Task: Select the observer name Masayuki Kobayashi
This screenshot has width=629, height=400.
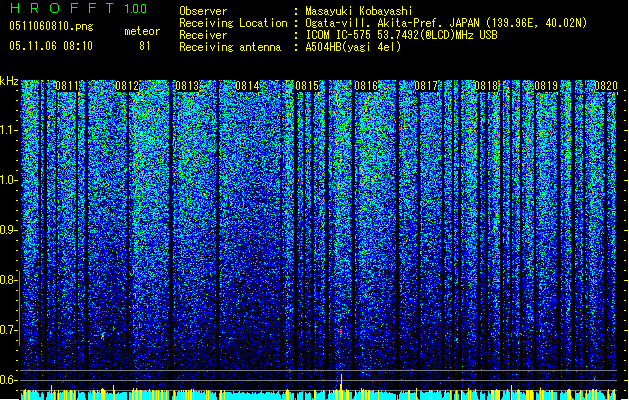Action: [359, 11]
